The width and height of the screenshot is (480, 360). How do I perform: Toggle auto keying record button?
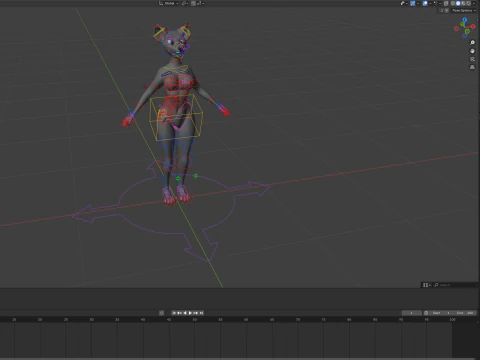(x=161, y=313)
